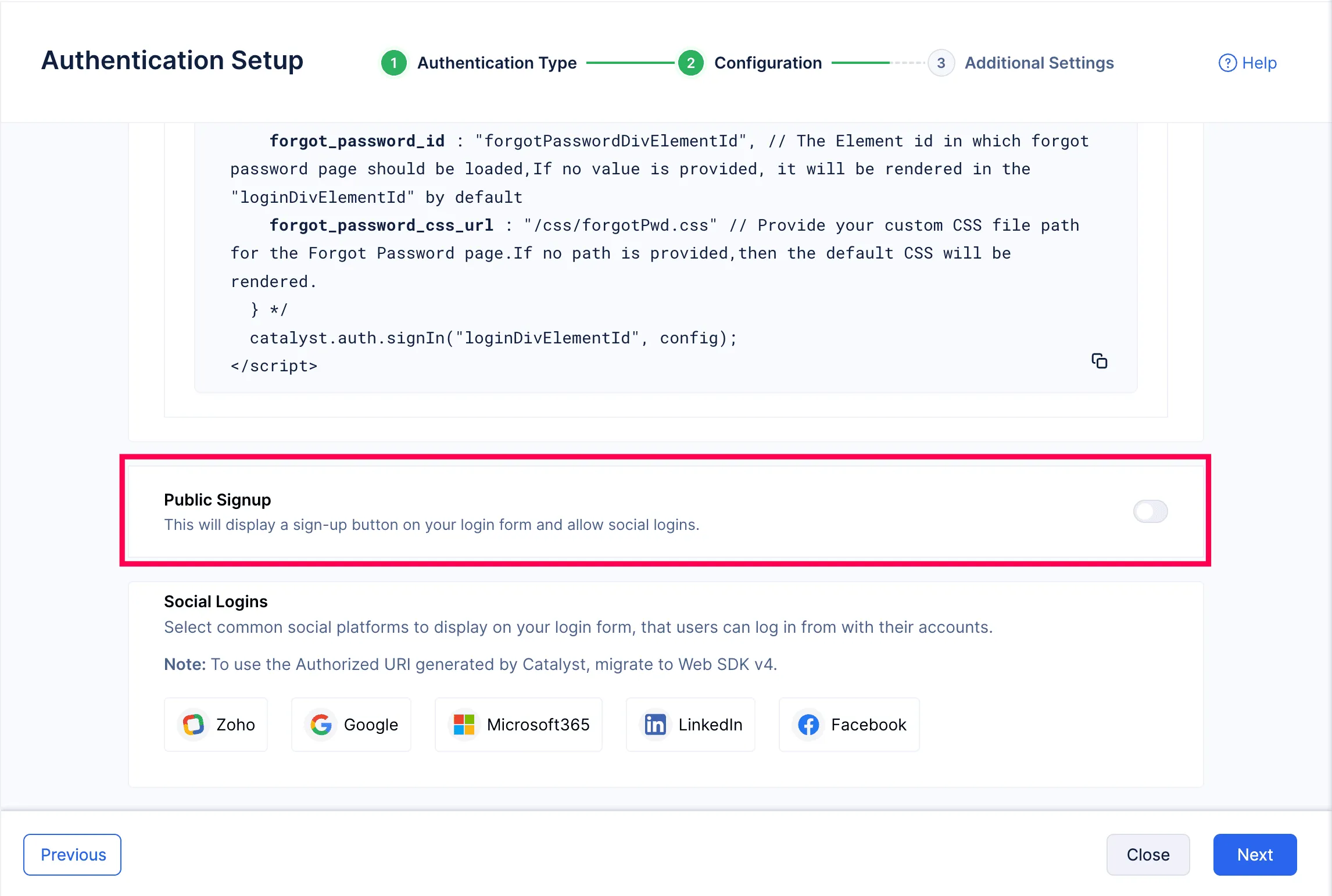The image size is (1332, 896).
Task: Copy the code snippet using the copy icon
Action: coord(1100,360)
